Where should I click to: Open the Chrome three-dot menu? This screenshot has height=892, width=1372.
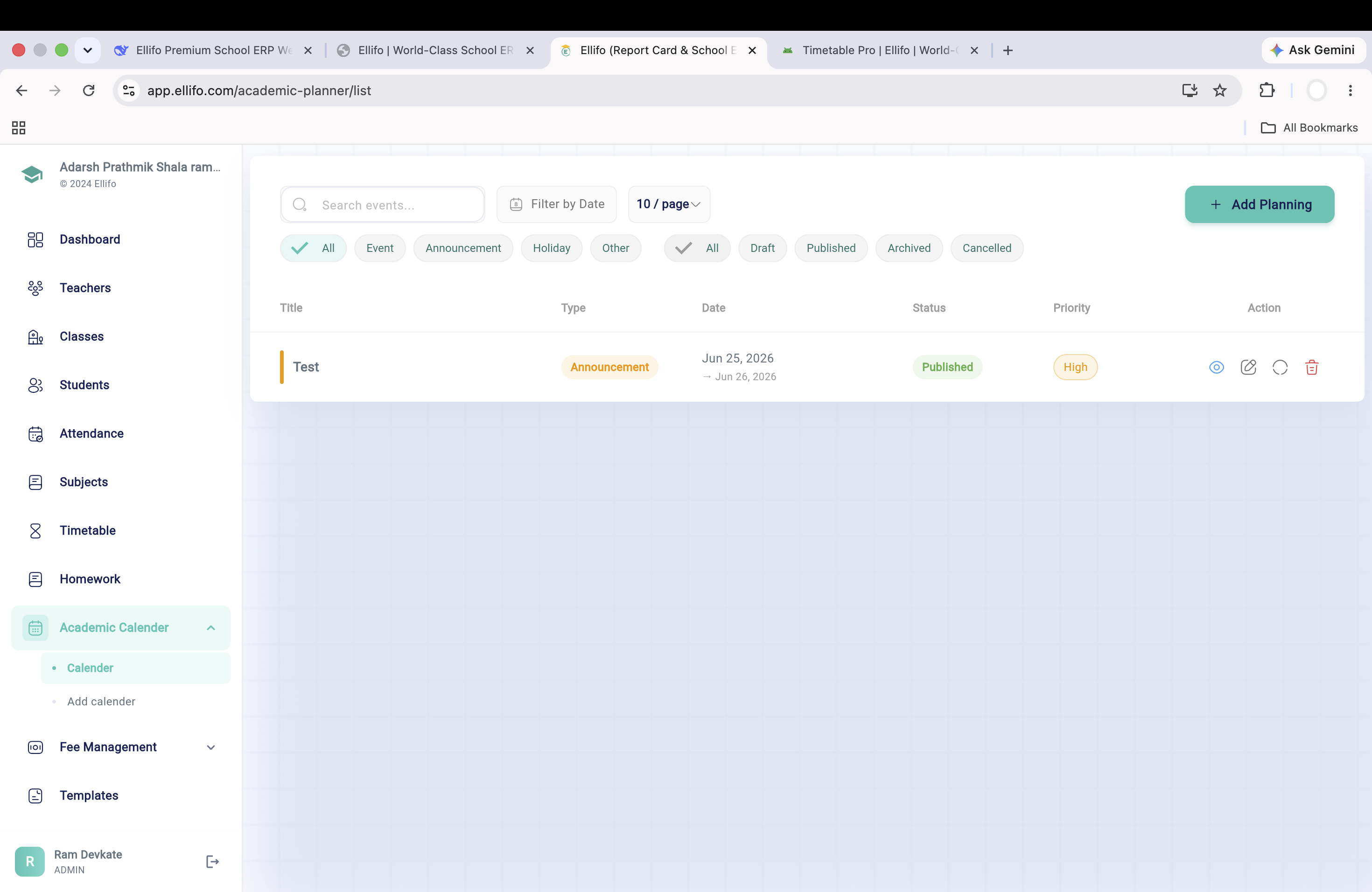(1350, 91)
